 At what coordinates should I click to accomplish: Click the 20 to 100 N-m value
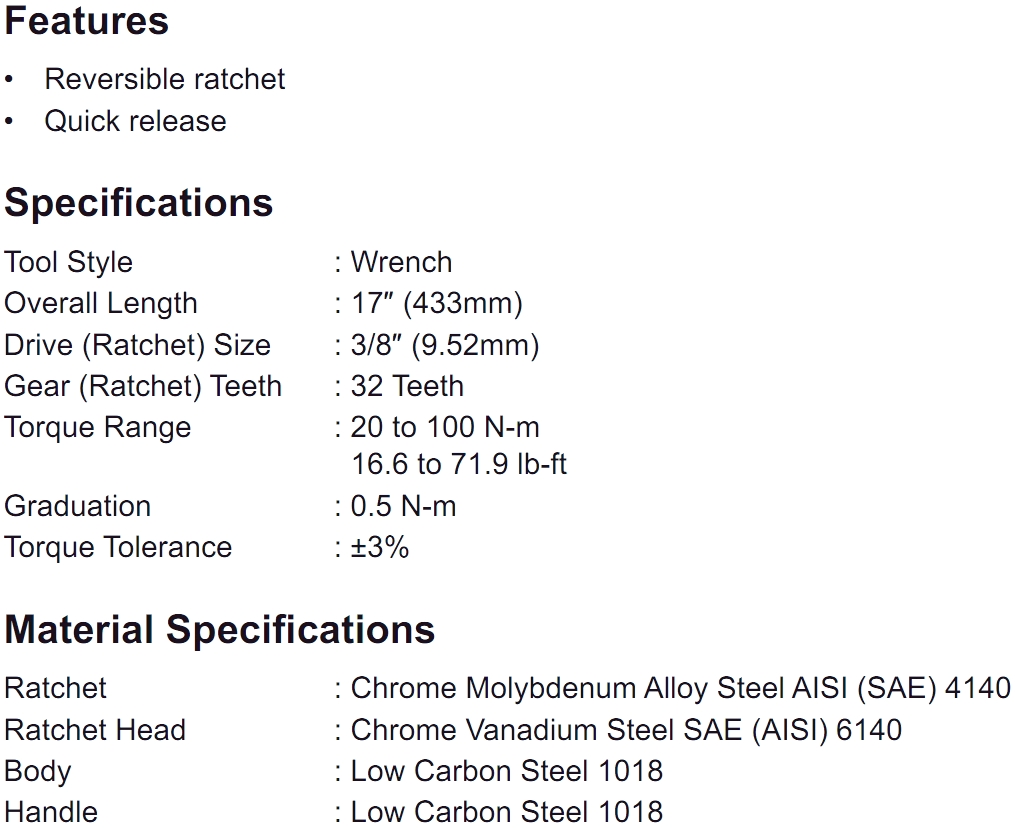tap(445, 427)
